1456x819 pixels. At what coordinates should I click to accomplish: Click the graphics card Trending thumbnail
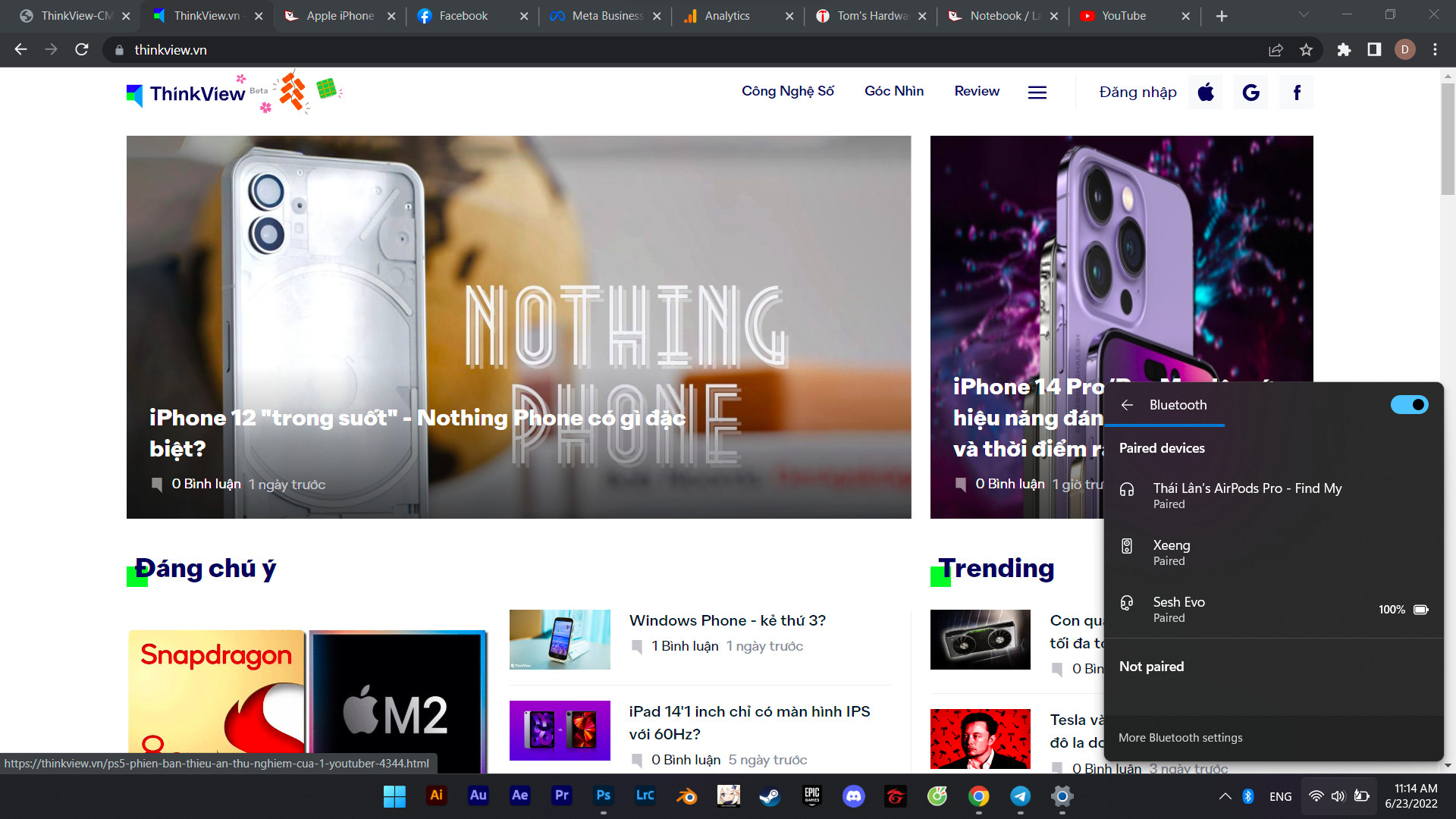coord(981,639)
